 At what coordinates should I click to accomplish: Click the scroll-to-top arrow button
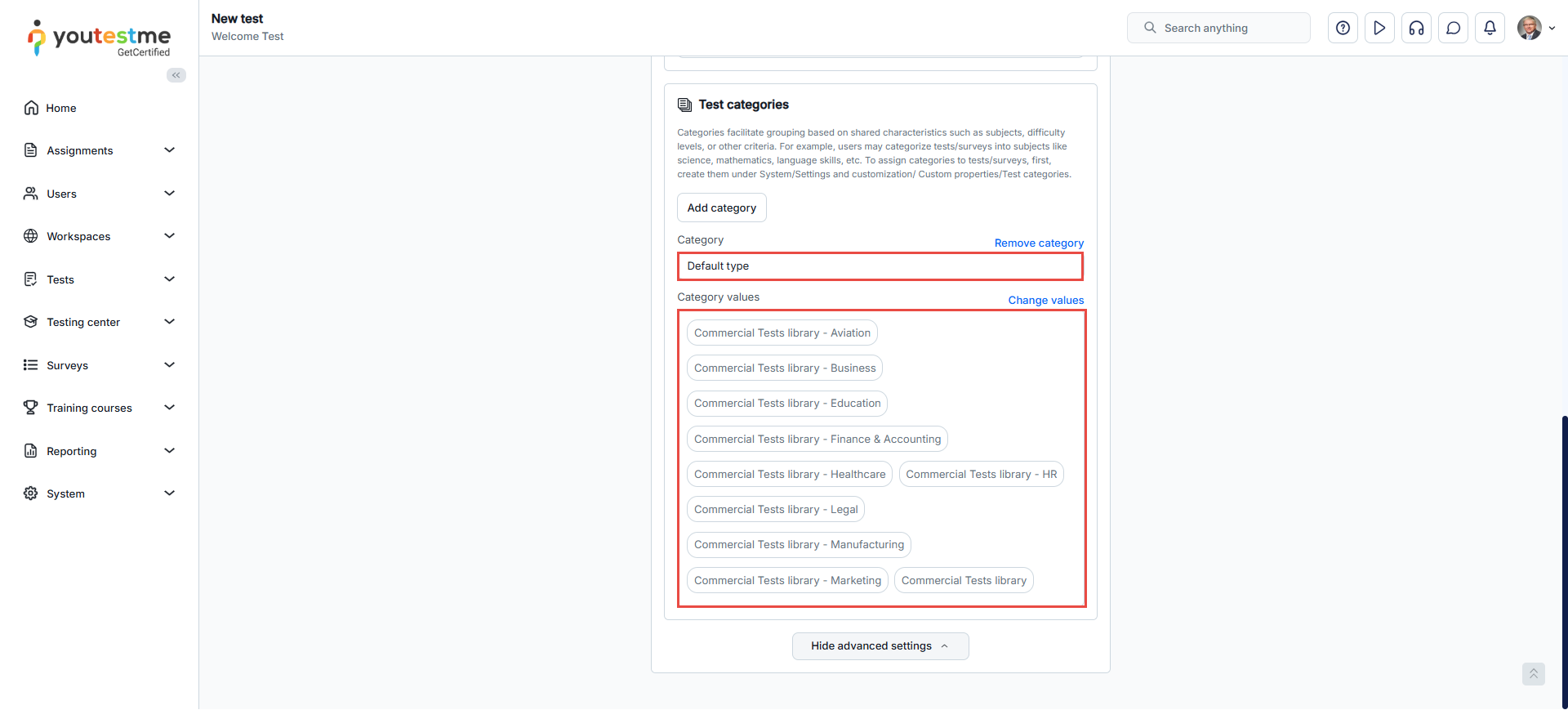(x=1533, y=674)
